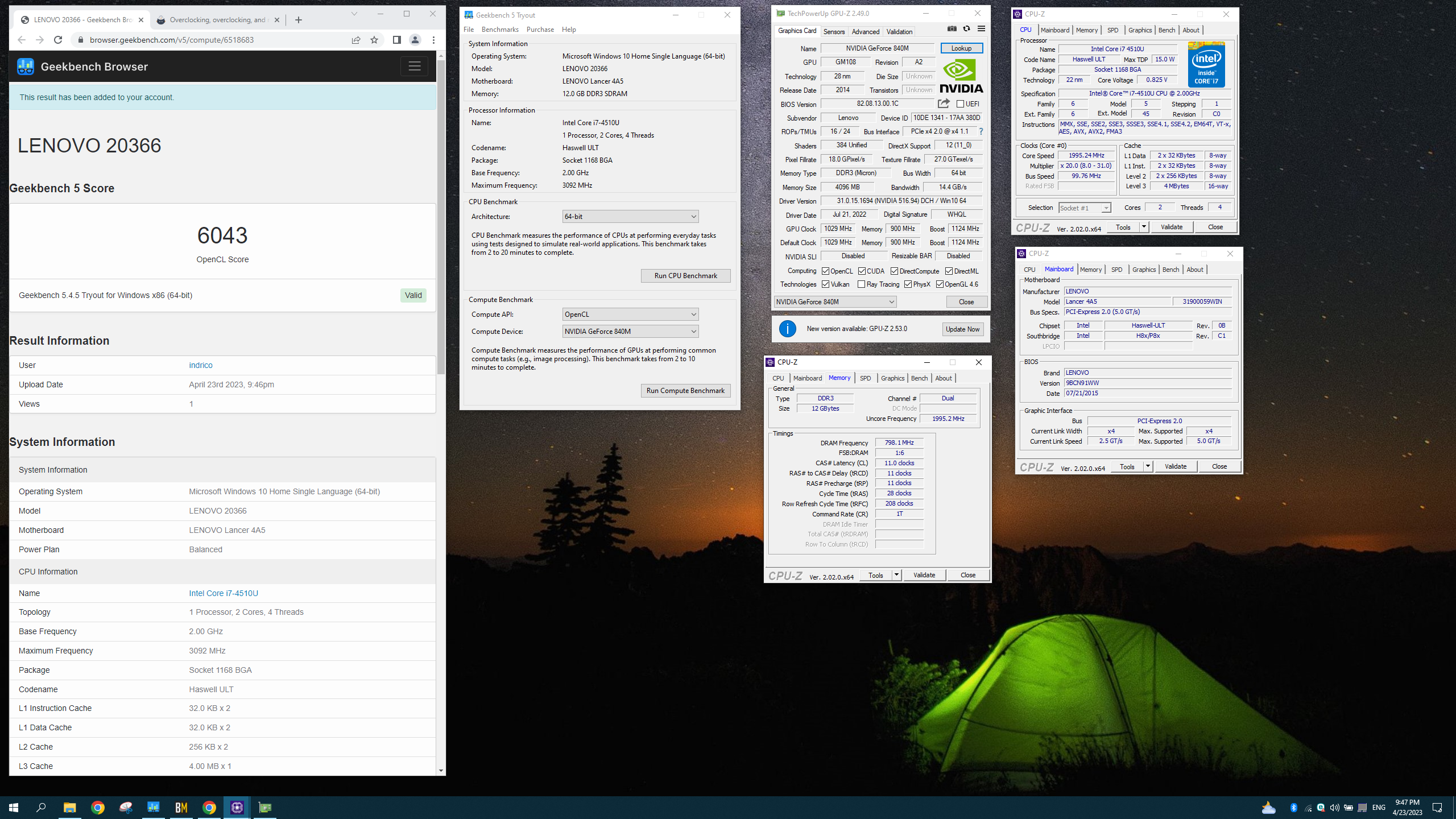
Task: Click CPU-Z taskbar icon
Action: point(237,808)
